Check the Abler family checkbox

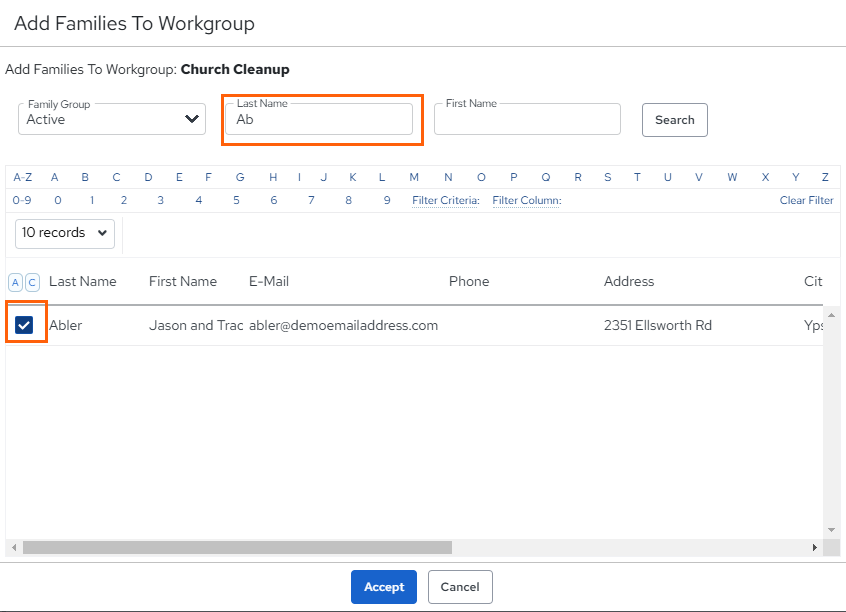pyautogui.click(x=24, y=325)
